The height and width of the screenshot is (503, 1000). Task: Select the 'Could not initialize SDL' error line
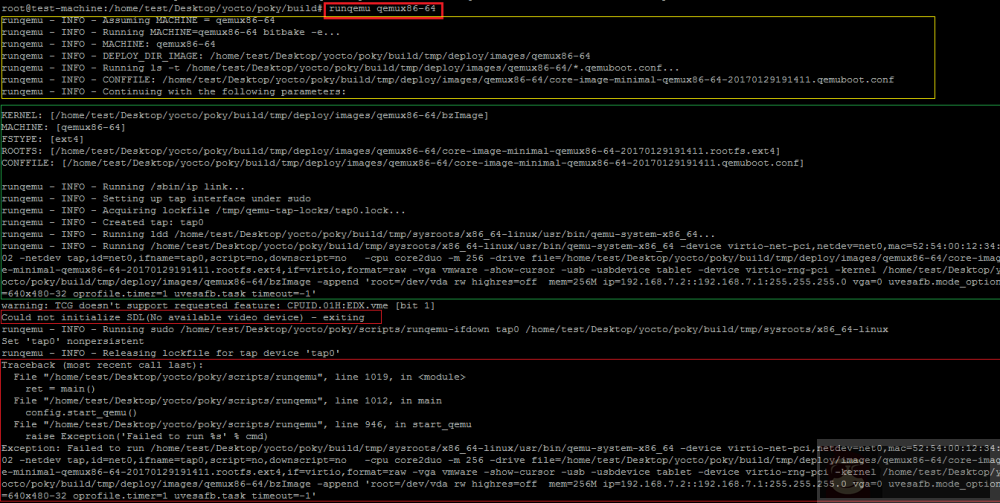(x=183, y=317)
